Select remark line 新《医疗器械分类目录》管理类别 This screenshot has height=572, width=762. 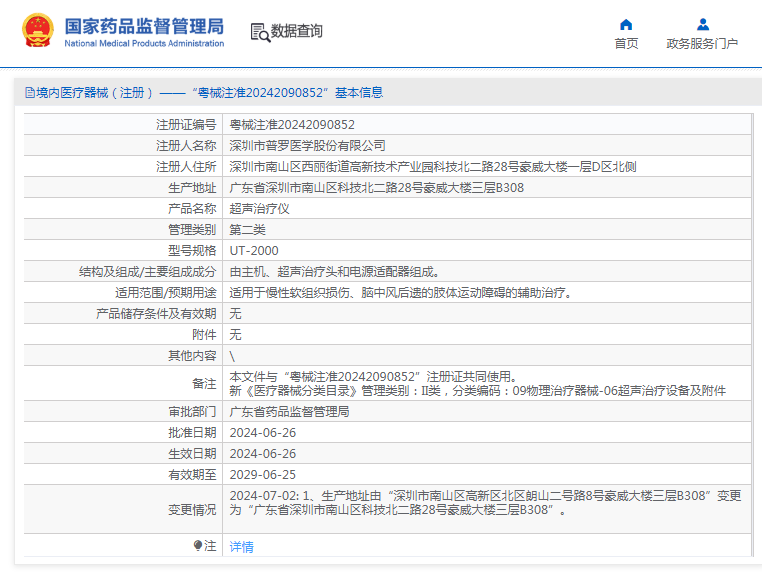pyautogui.click(x=478, y=391)
